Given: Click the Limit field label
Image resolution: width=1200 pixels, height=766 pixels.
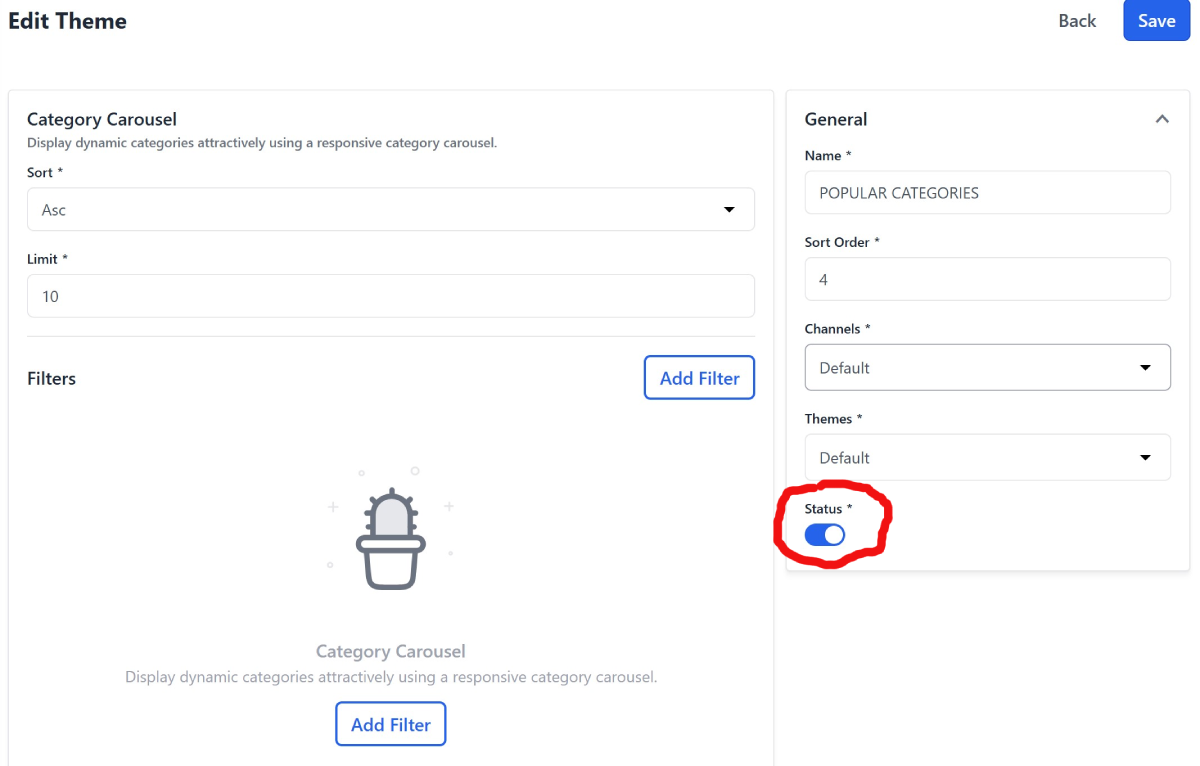Looking at the screenshot, I should (43, 259).
